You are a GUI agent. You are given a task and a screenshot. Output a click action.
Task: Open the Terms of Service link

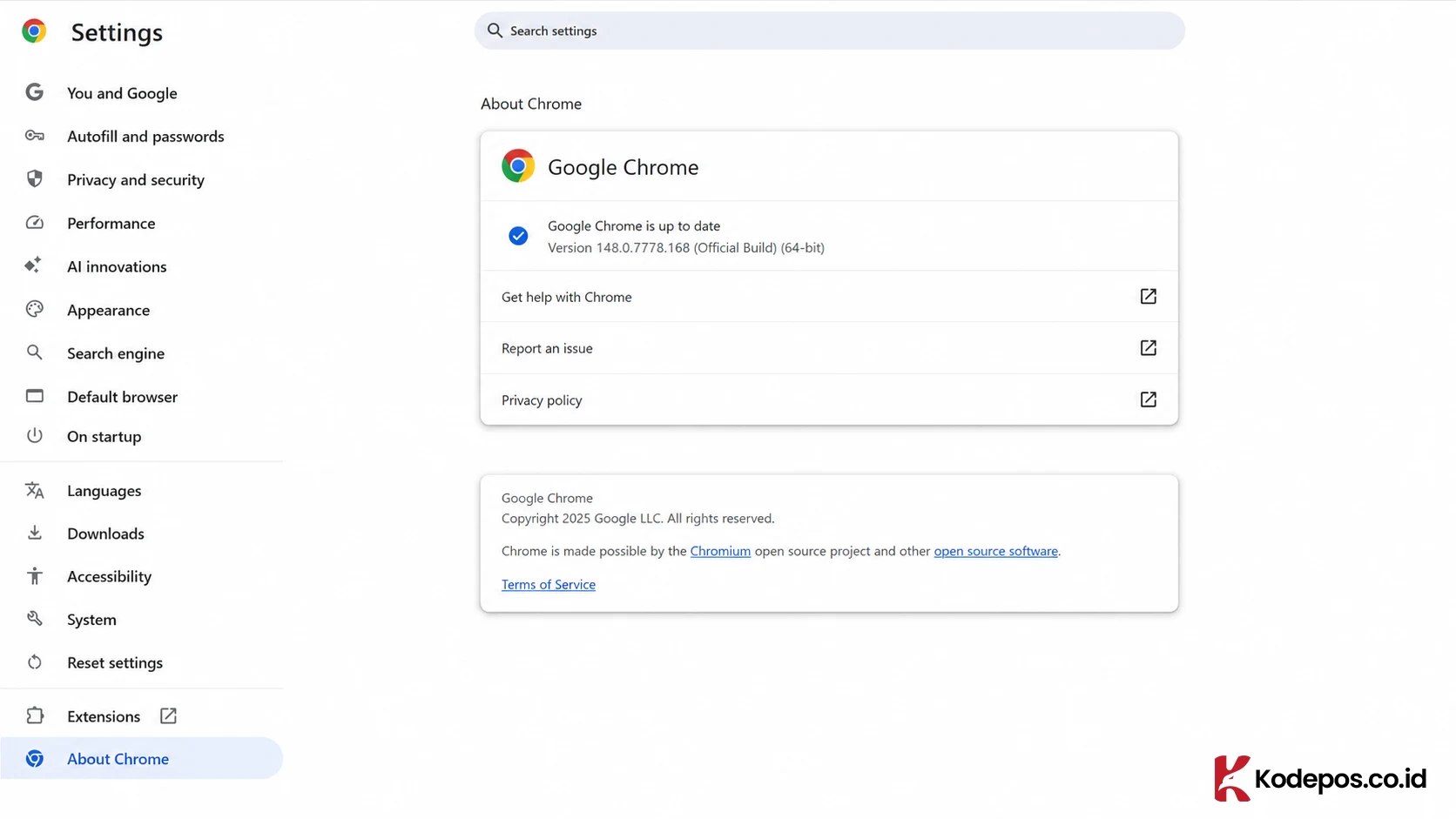tap(549, 585)
